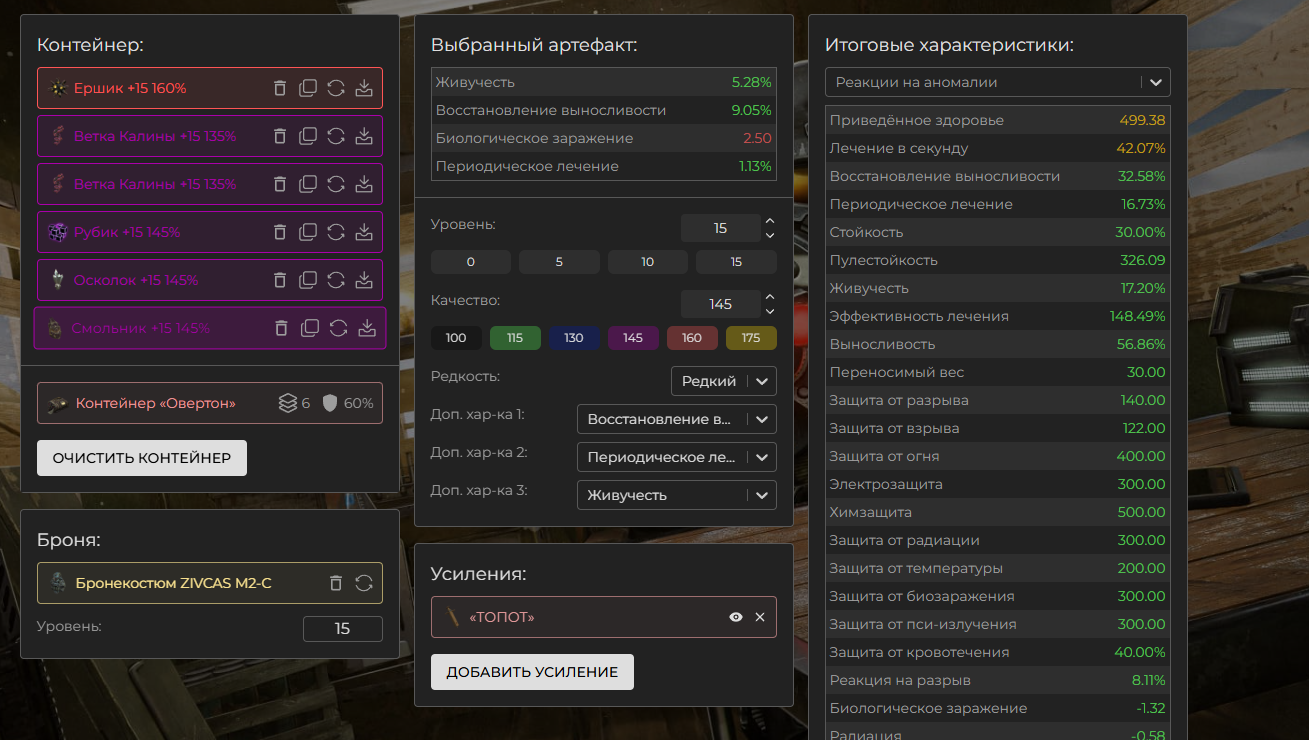
Task: Expand the Доп. хар-ка 3 Живучесть dropdown
Action: 676,495
